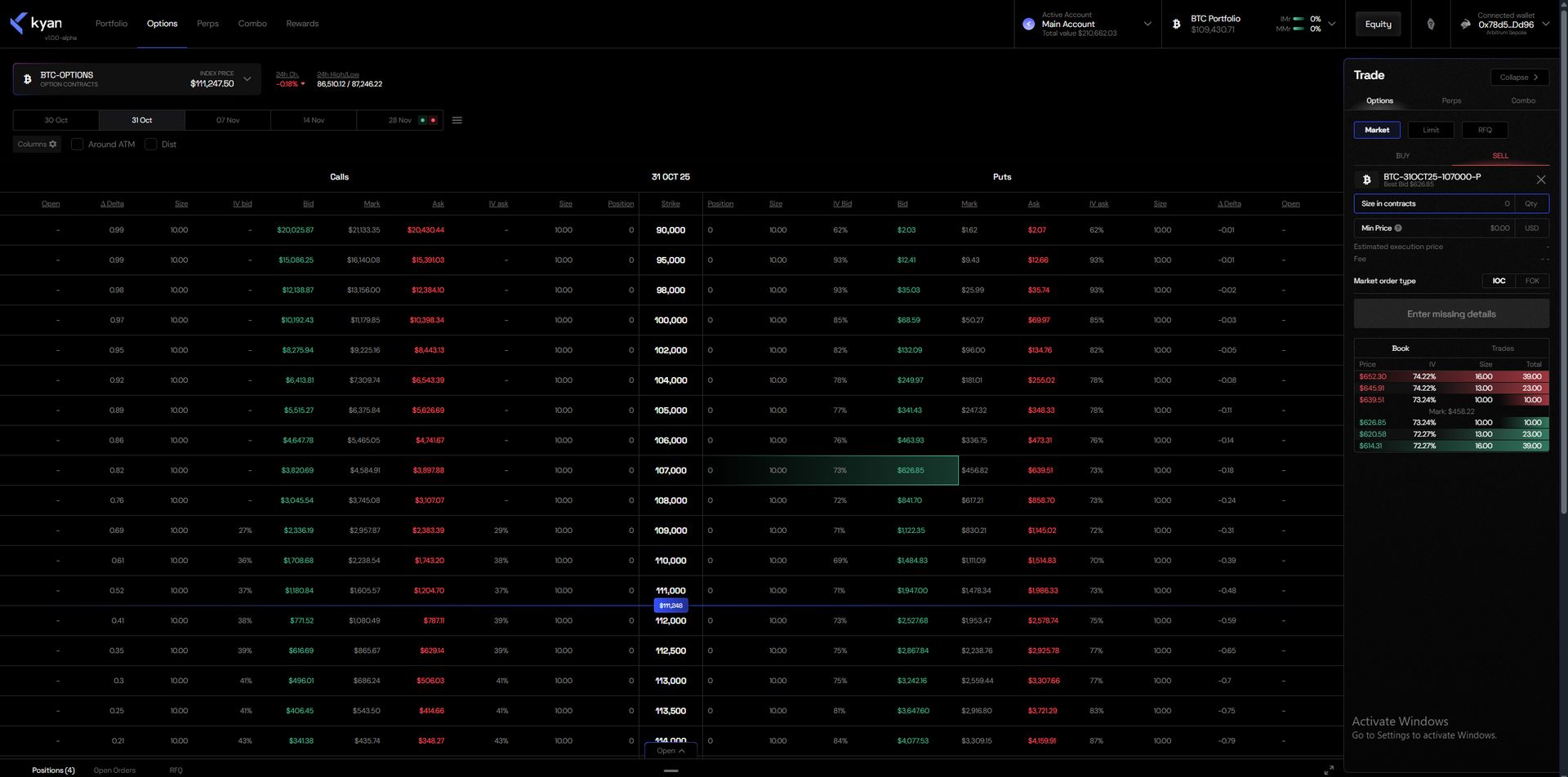
Task: Click the Bitcoin icon beside BTC-31OCT25-107000-P
Action: coord(1366,180)
